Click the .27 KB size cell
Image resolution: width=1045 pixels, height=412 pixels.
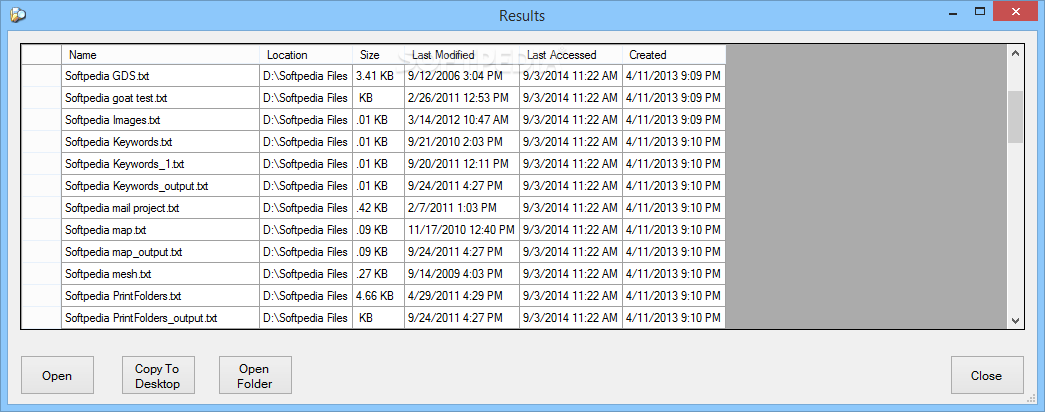pos(379,274)
